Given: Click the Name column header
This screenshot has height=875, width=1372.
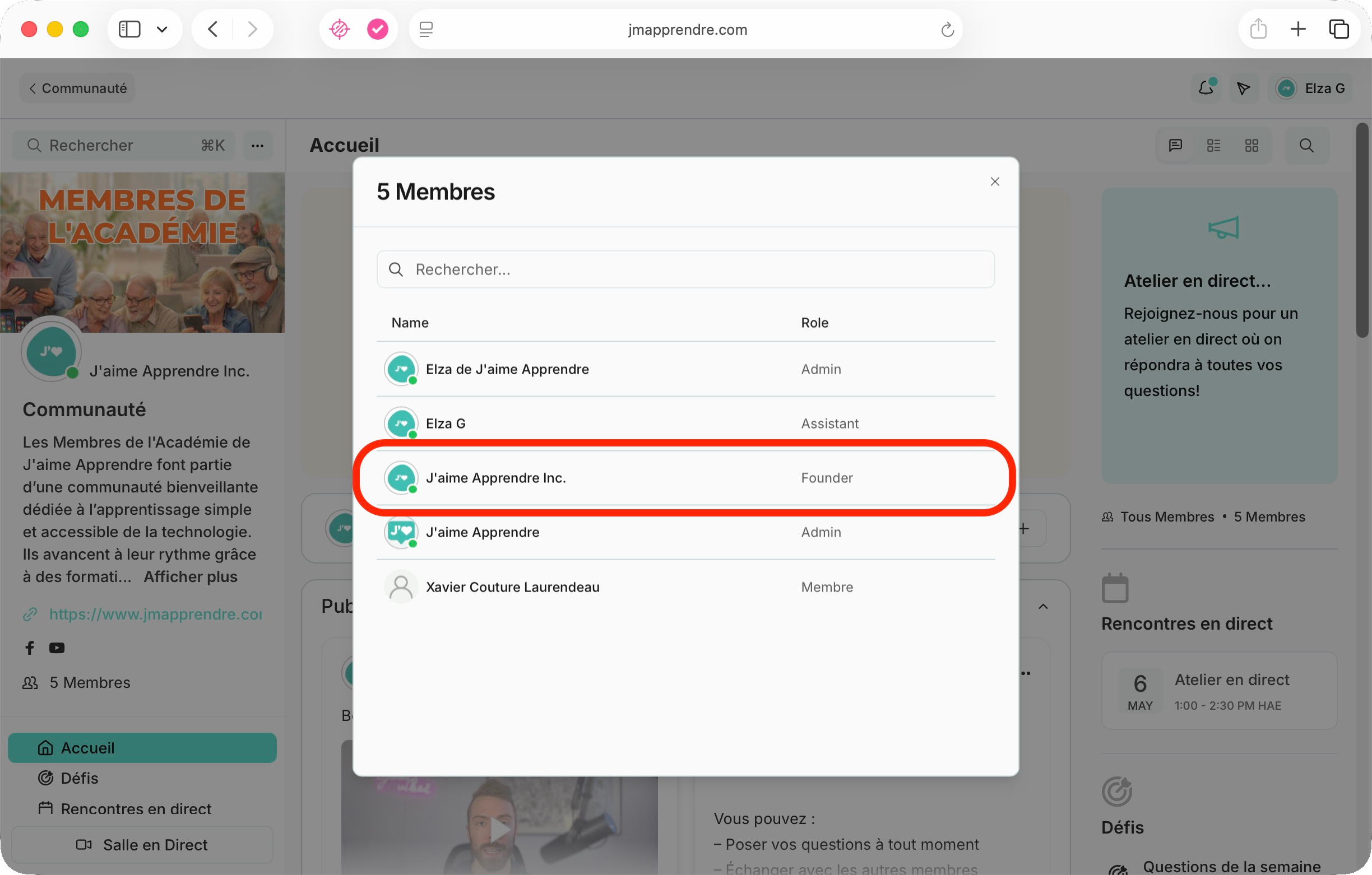Looking at the screenshot, I should 410,323.
